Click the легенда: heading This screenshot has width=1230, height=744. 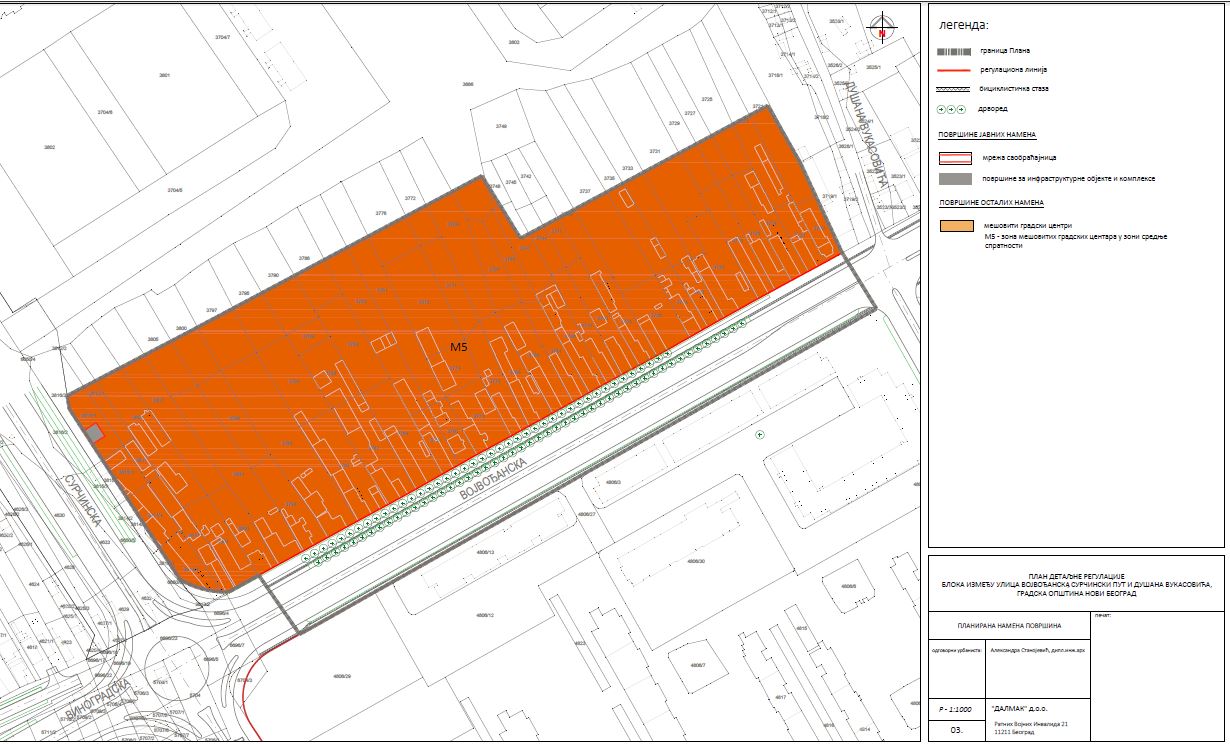pyautogui.click(x=958, y=25)
